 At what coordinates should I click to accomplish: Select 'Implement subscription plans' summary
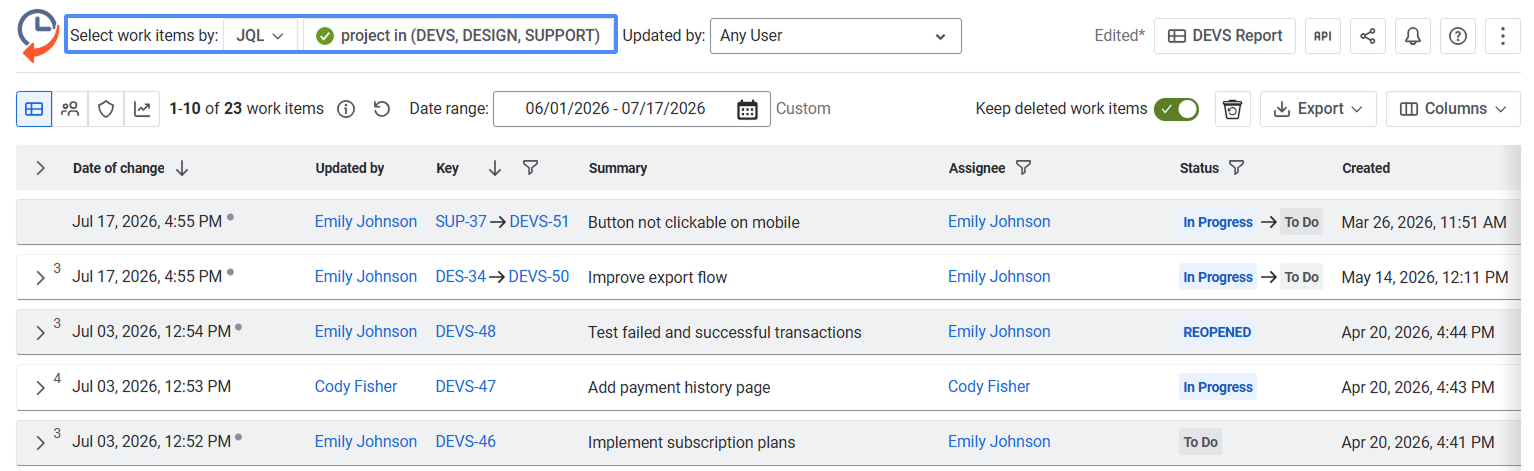pos(692,443)
